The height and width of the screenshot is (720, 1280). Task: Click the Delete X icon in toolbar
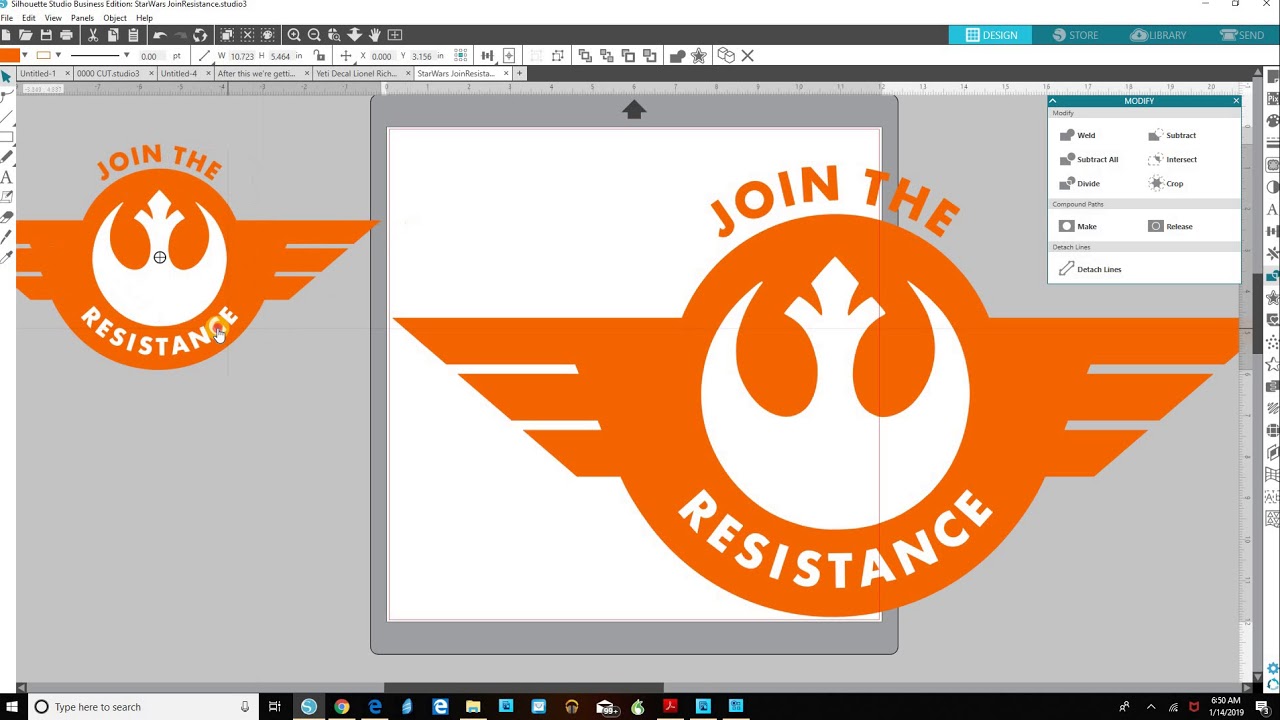point(747,56)
